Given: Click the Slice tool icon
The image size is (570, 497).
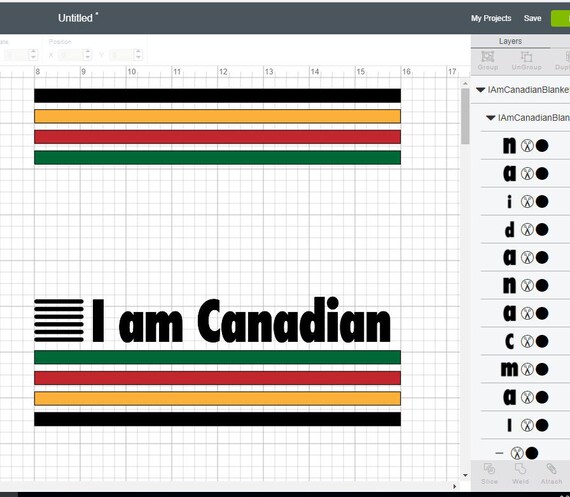Looking at the screenshot, I should point(489,469).
